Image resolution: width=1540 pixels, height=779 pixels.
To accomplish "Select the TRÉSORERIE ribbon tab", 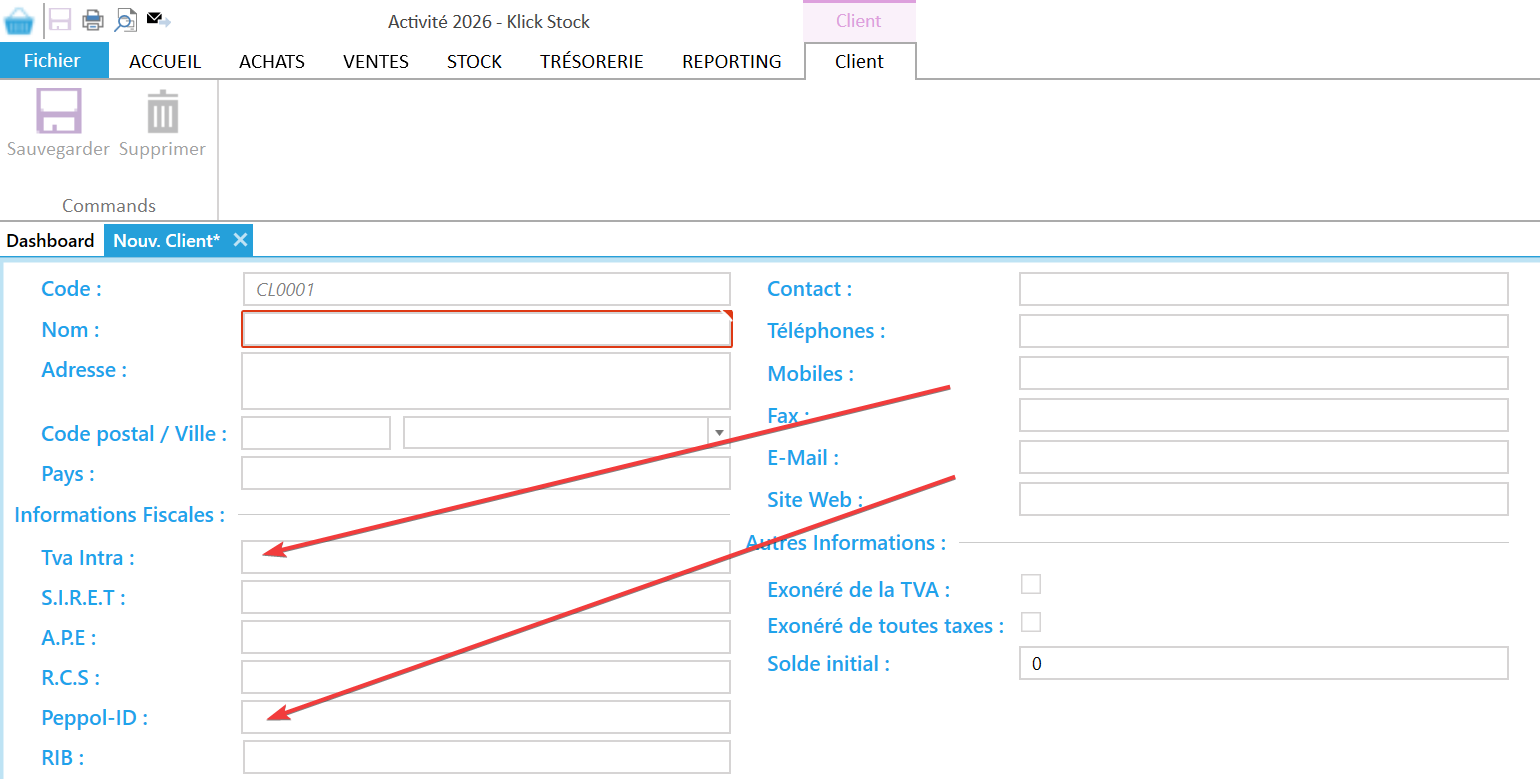I will pyautogui.click(x=591, y=62).
